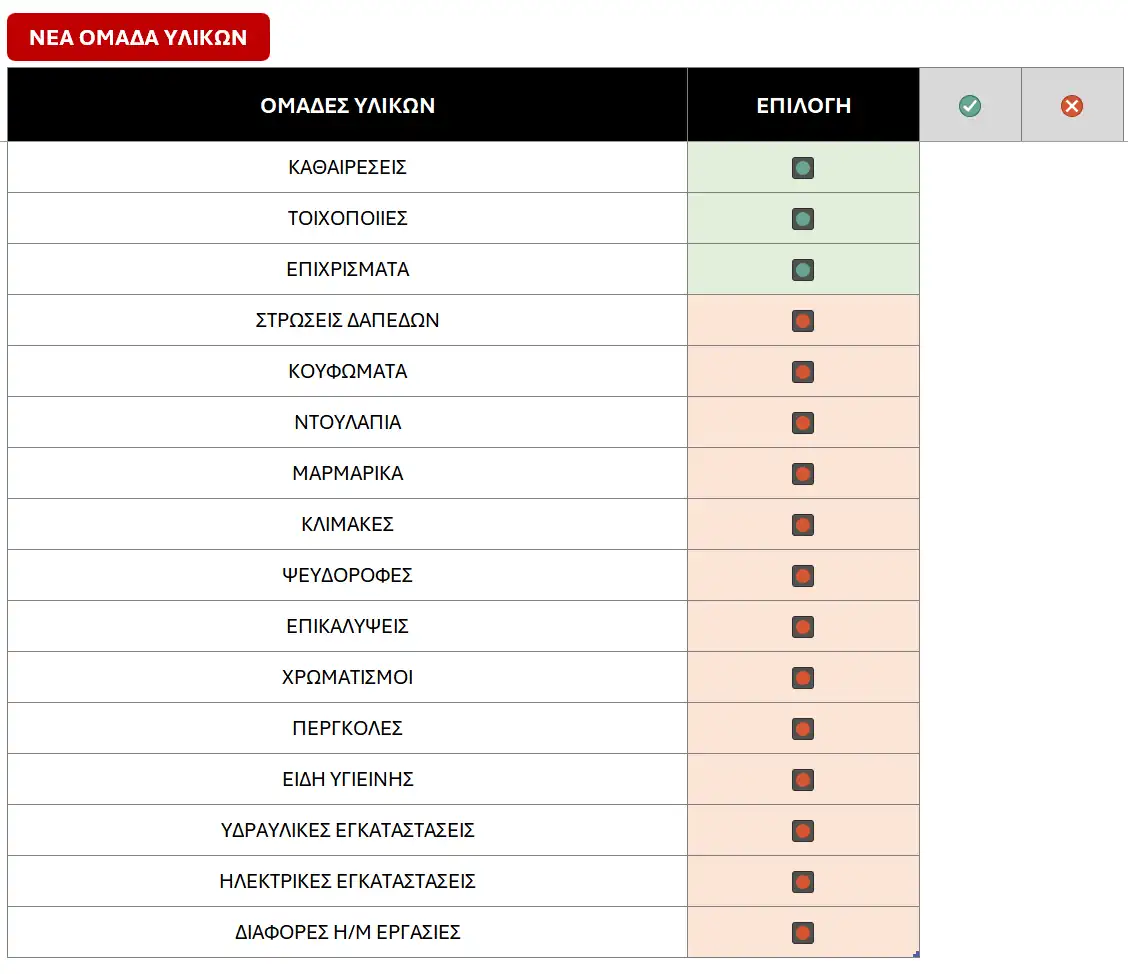The image size is (1128, 974).
Task: Click the ΟΜΑΔΕΣ ΥΛΙΚΩΝ column header
Action: coord(347,106)
